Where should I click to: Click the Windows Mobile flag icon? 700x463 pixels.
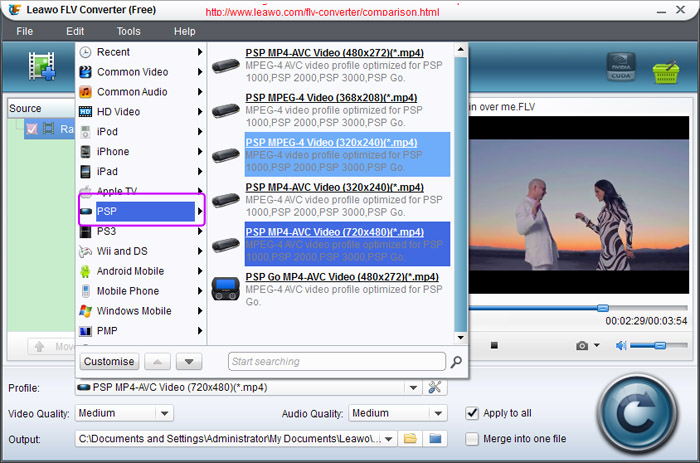coord(85,311)
